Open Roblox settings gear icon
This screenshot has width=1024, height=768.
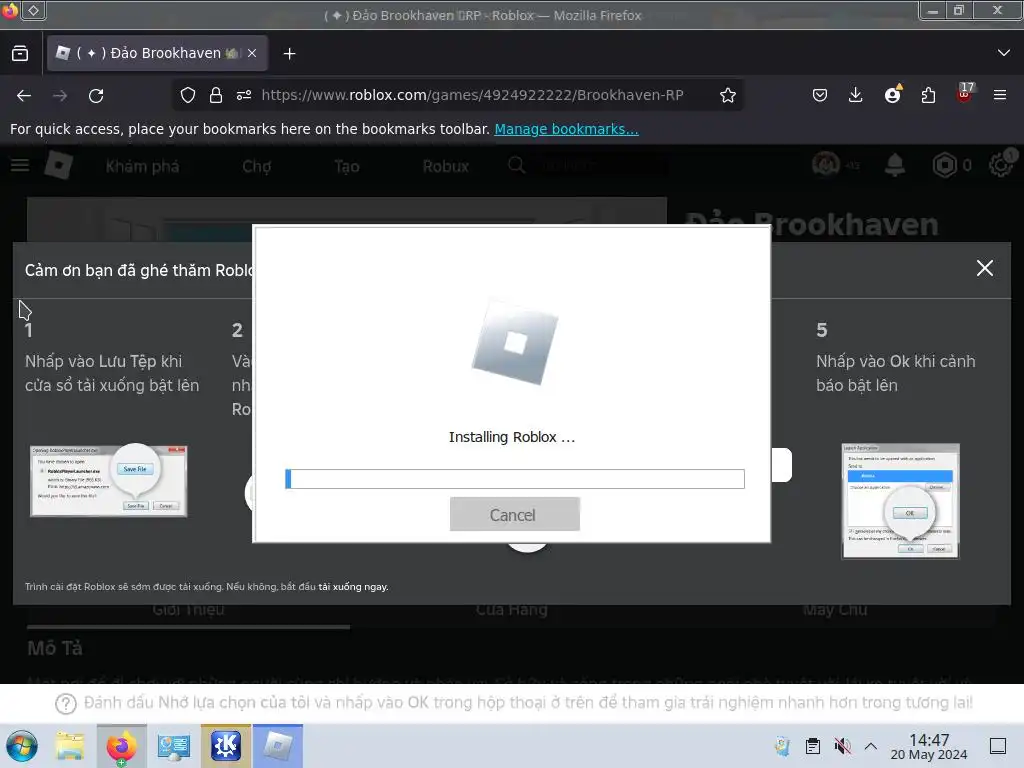(x=1000, y=165)
